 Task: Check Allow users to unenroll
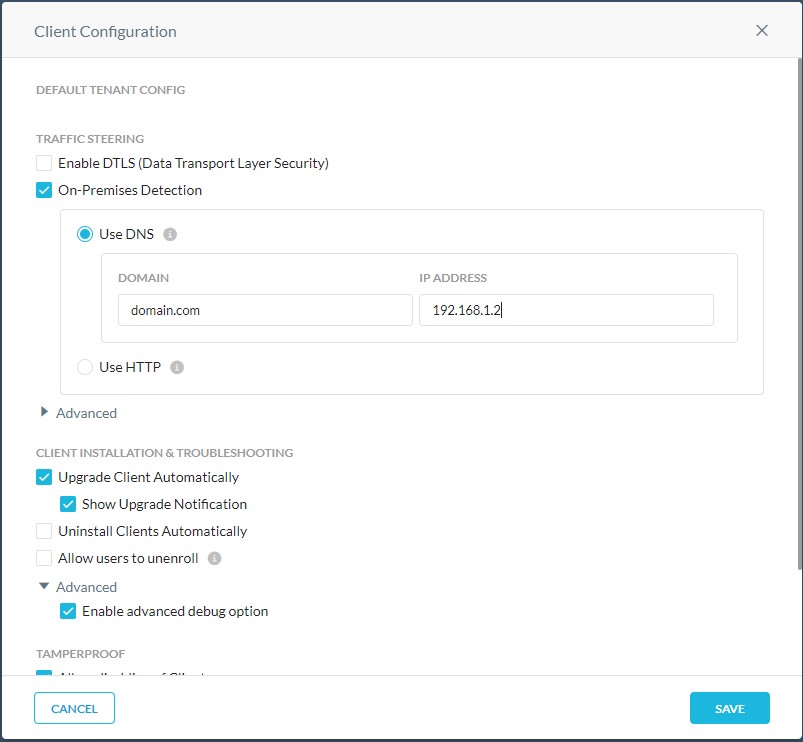43,558
